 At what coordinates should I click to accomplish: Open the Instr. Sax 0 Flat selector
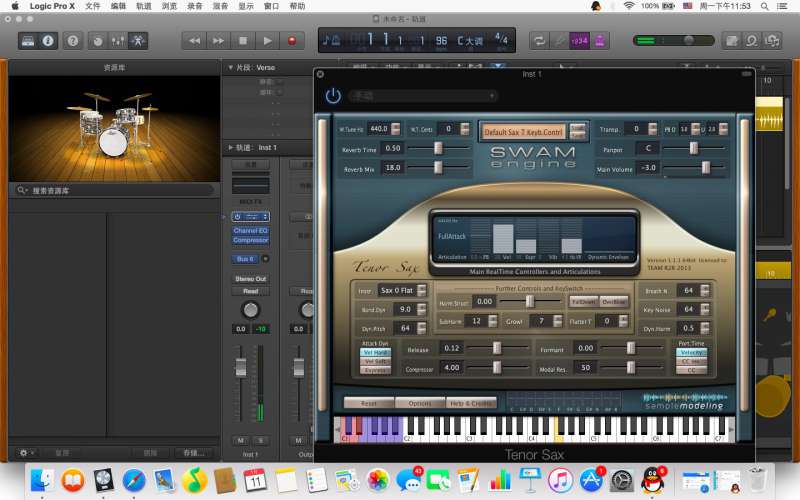[x=399, y=291]
